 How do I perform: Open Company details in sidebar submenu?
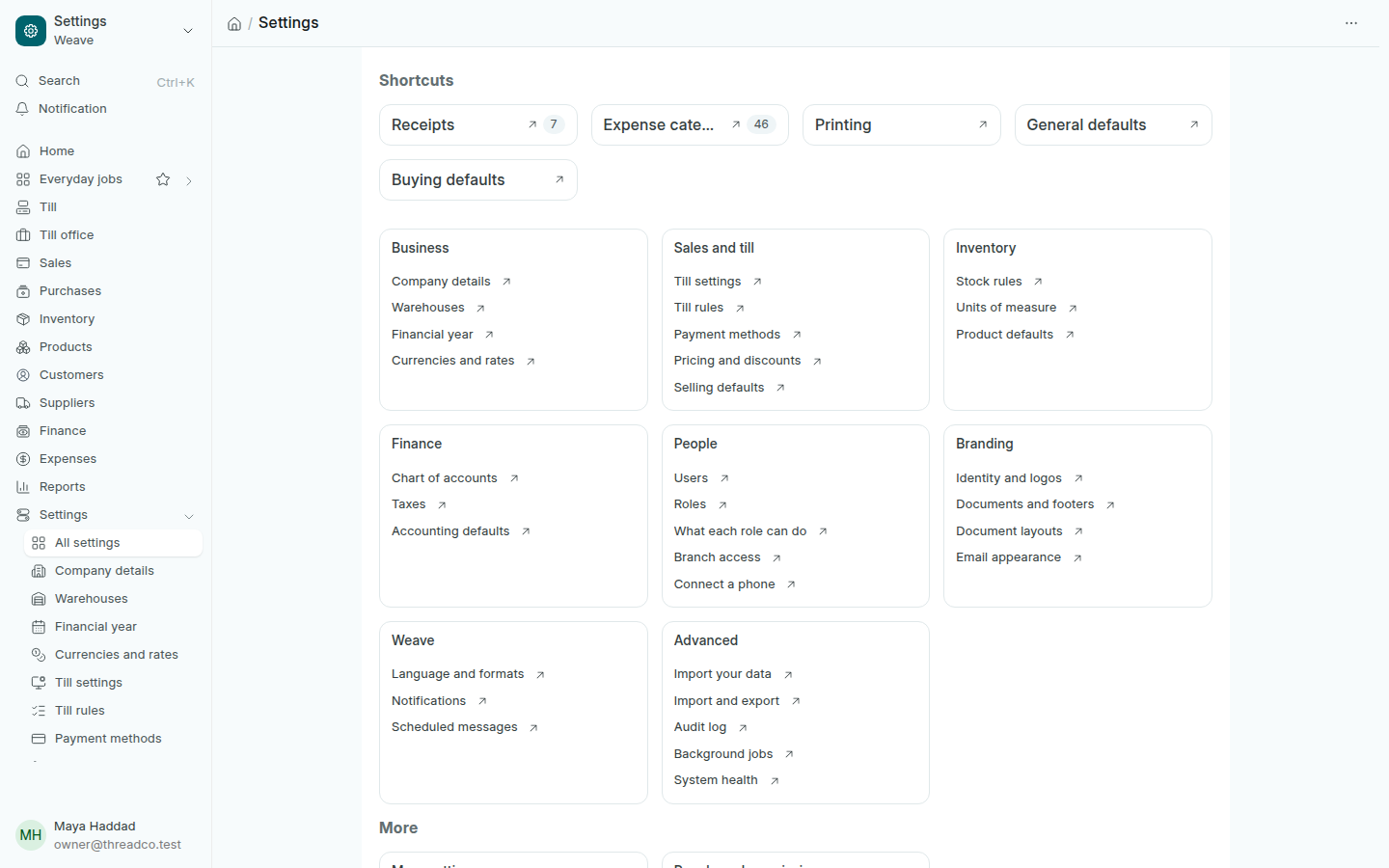coord(113,571)
